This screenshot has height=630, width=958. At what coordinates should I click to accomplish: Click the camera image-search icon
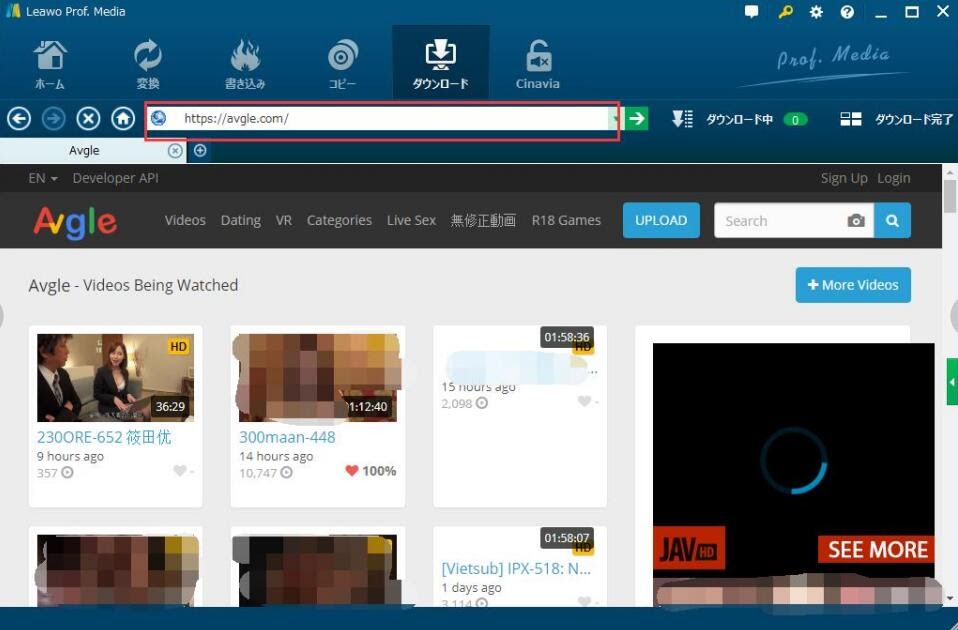tap(856, 221)
